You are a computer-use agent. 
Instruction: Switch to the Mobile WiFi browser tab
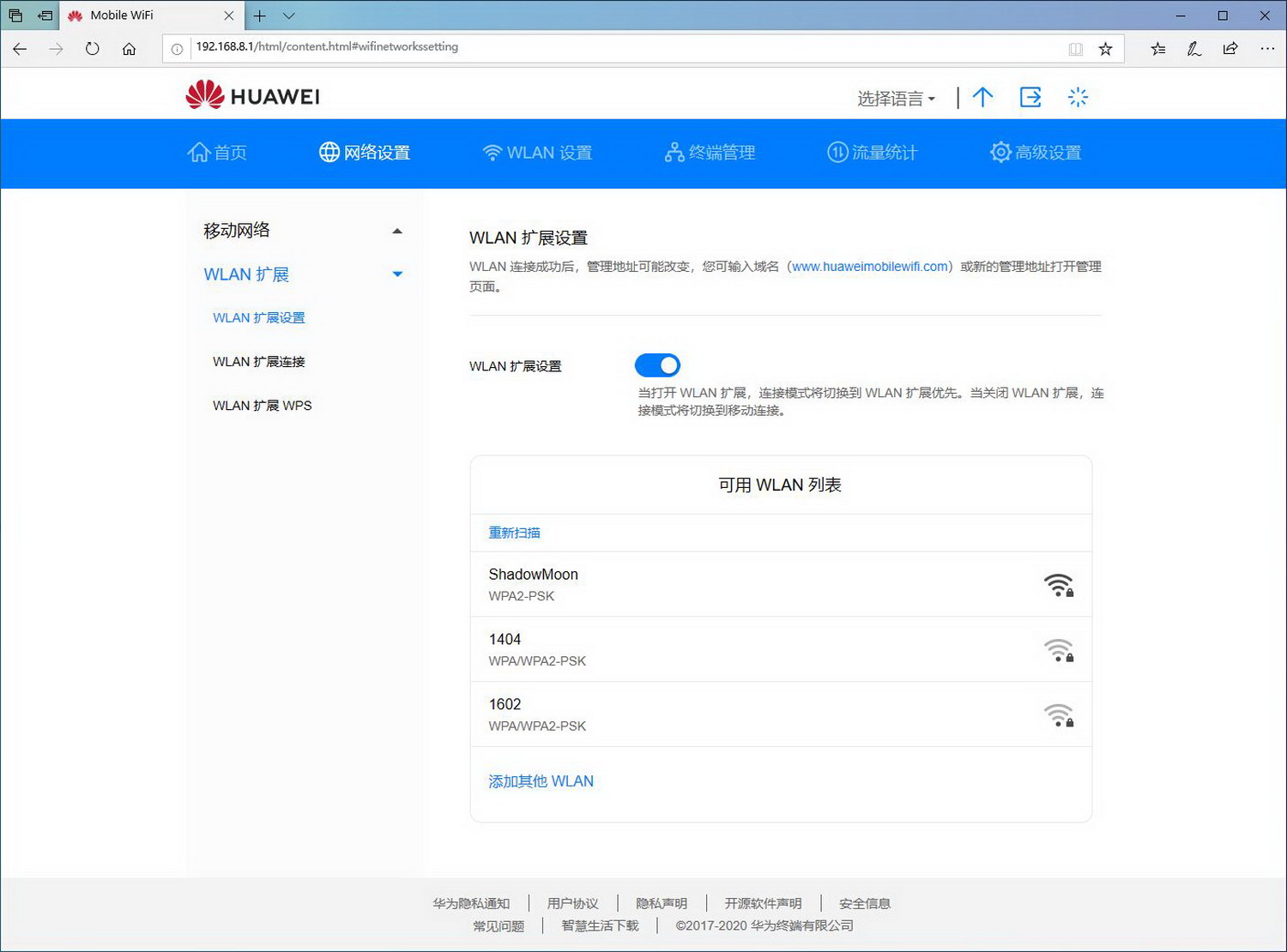click(x=137, y=15)
